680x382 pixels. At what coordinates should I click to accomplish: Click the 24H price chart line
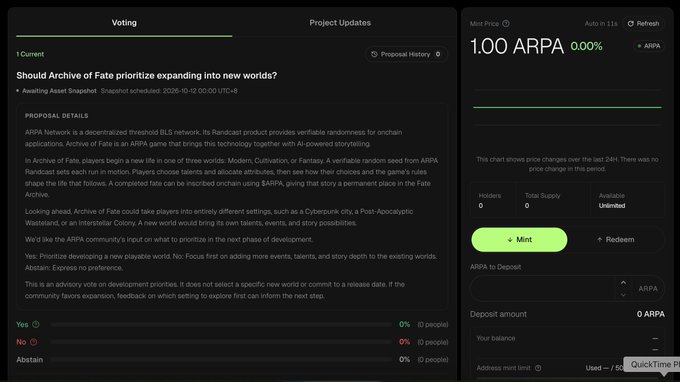pyautogui.click(x=567, y=107)
